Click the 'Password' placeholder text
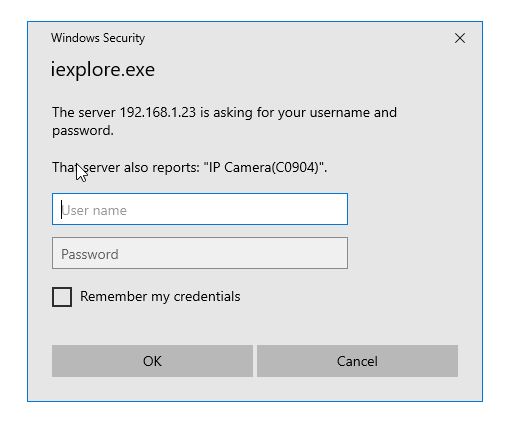The height and width of the screenshot is (430, 522). (x=90, y=255)
